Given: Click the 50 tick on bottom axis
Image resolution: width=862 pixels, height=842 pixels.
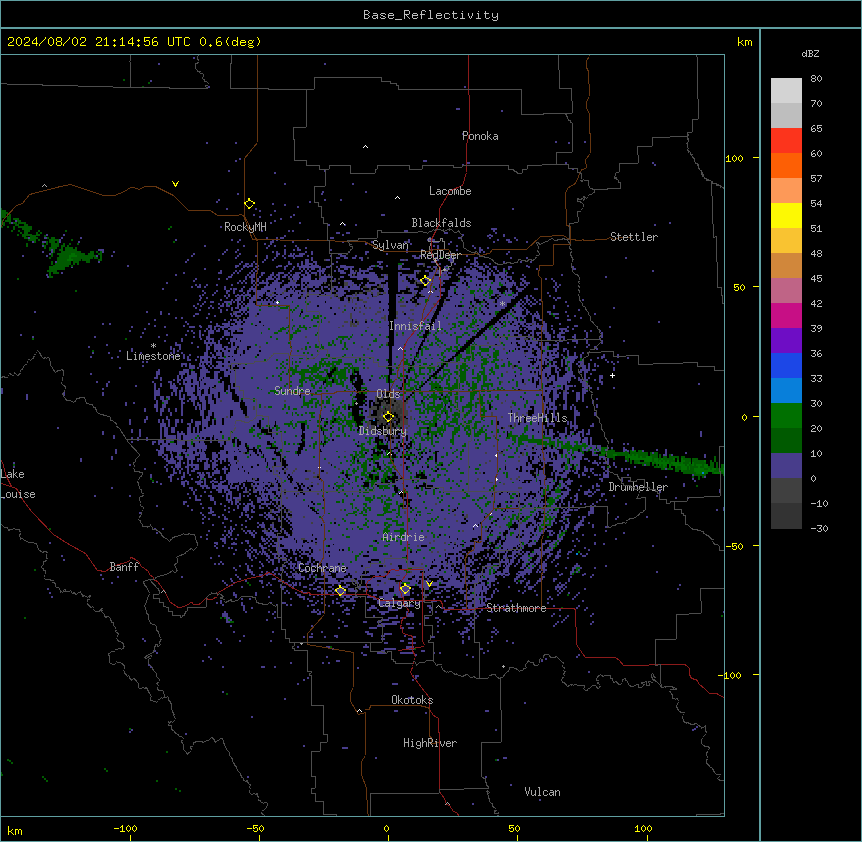Looking at the screenshot, I should pyautogui.click(x=514, y=828).
